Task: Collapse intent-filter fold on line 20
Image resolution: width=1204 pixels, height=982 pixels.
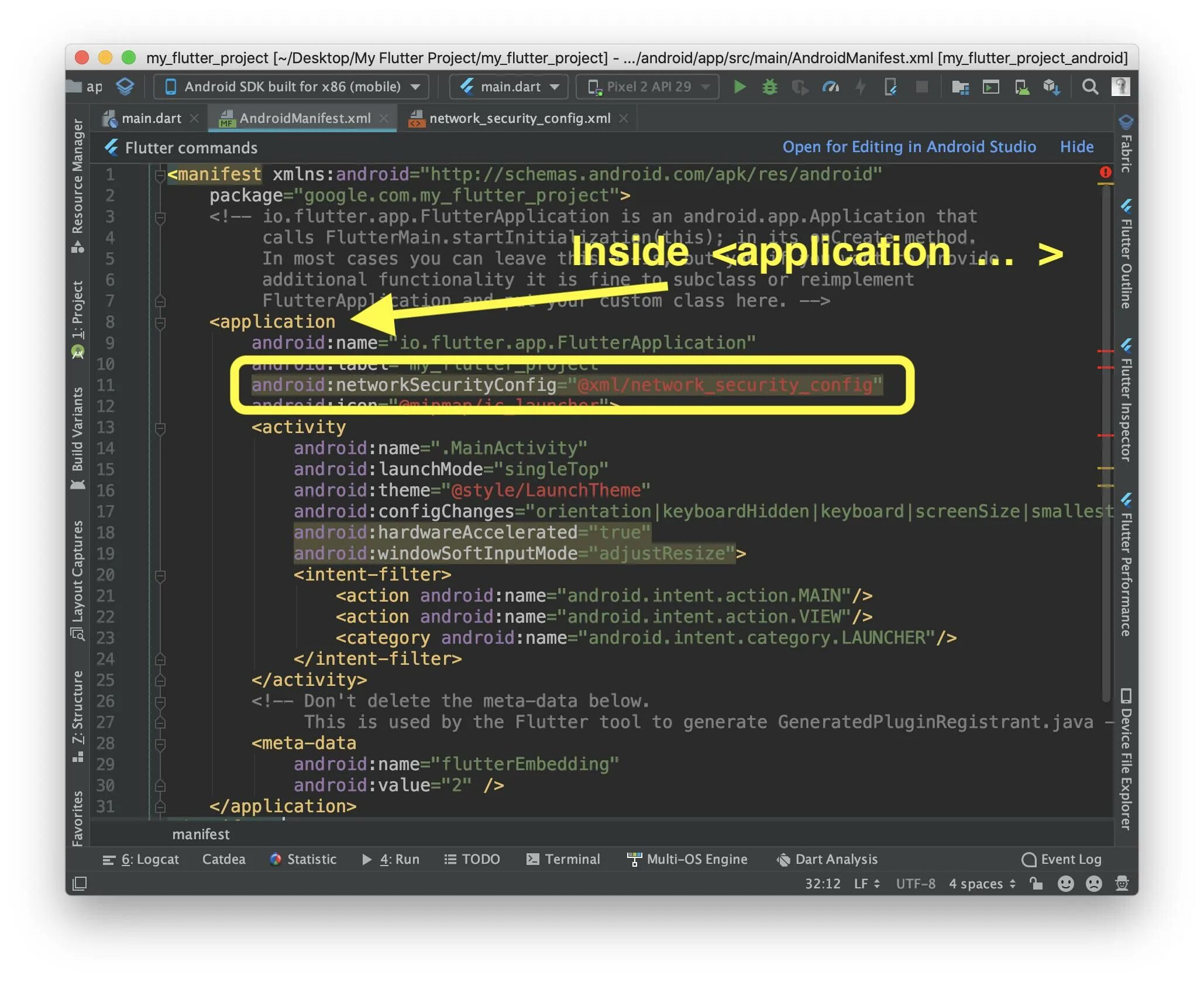Action: pos(160,575)
